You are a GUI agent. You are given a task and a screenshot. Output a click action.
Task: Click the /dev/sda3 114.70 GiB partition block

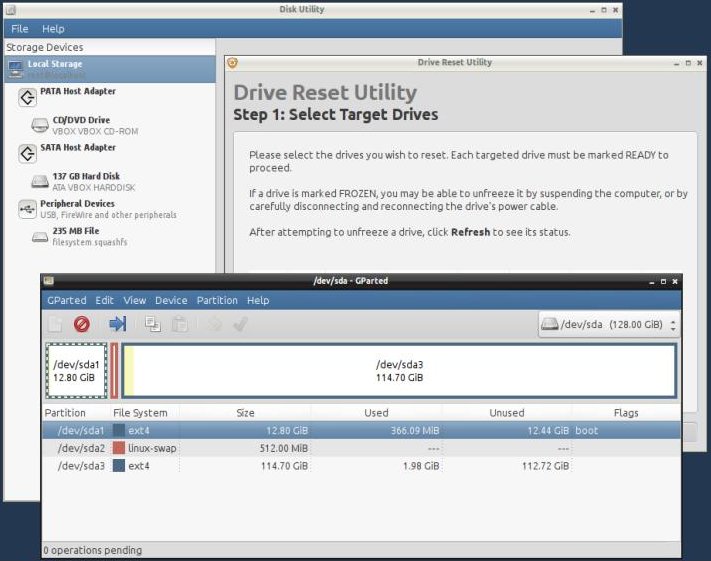399,371
